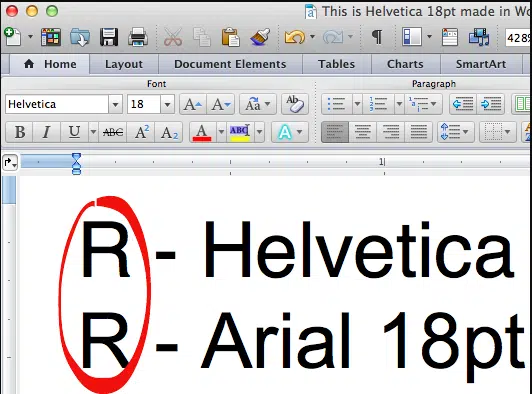Apply the red font color swatch
532x394 pixels.
coord(202,132)
